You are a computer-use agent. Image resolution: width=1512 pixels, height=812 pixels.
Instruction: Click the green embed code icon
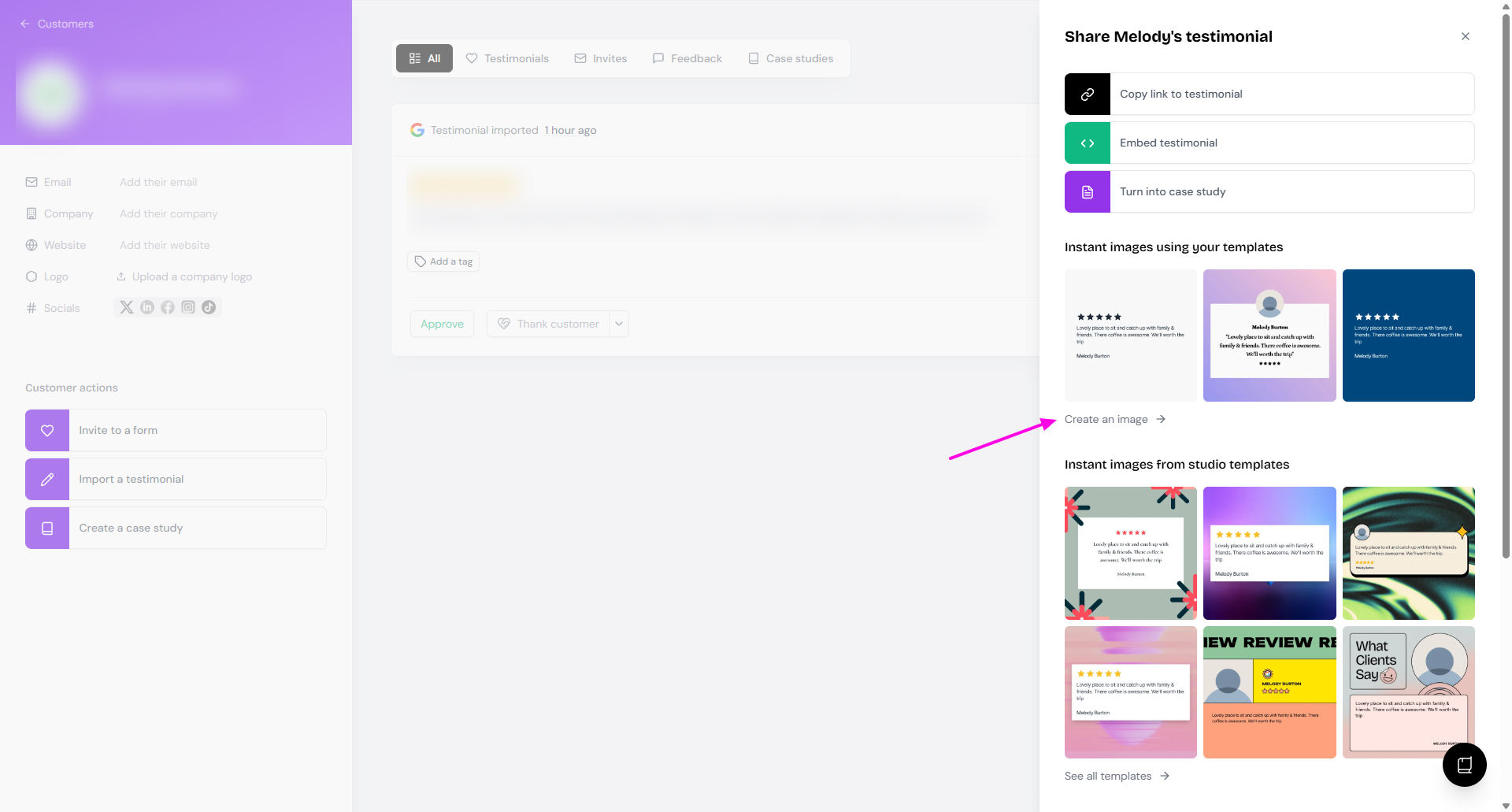point(1088,143)
